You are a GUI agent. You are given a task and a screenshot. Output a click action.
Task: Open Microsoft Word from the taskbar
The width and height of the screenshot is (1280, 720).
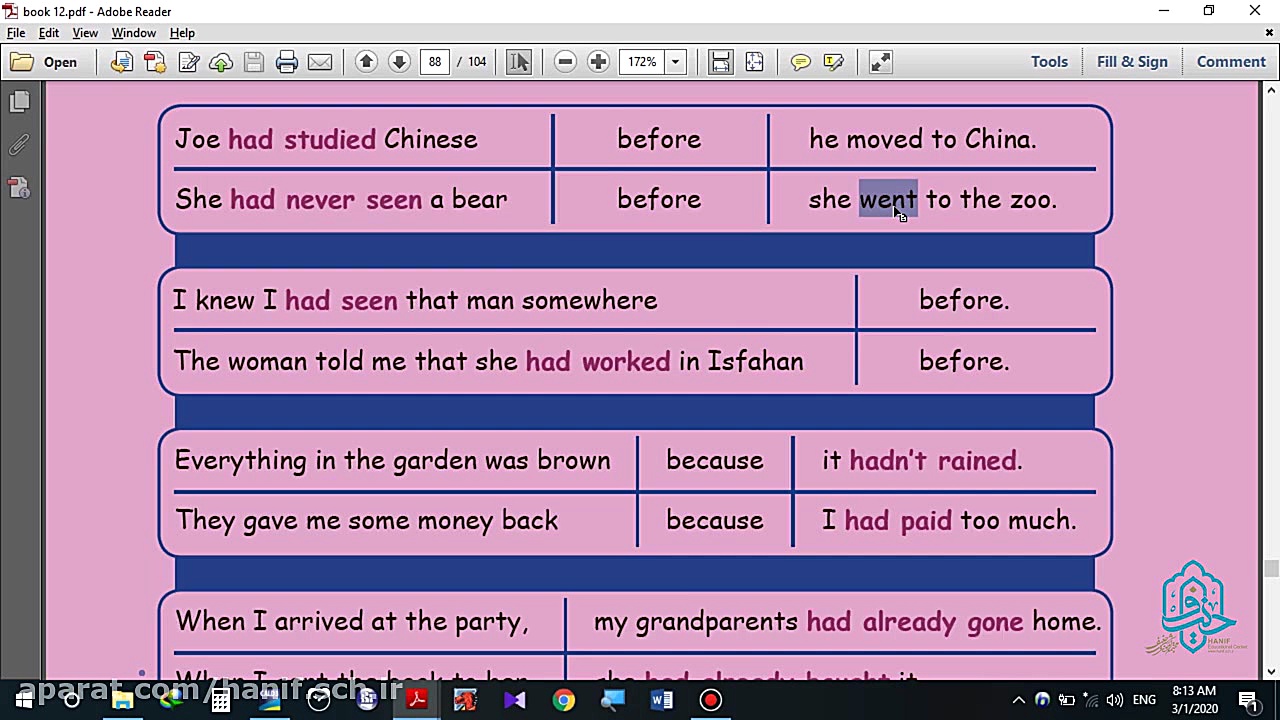(662, 700)
